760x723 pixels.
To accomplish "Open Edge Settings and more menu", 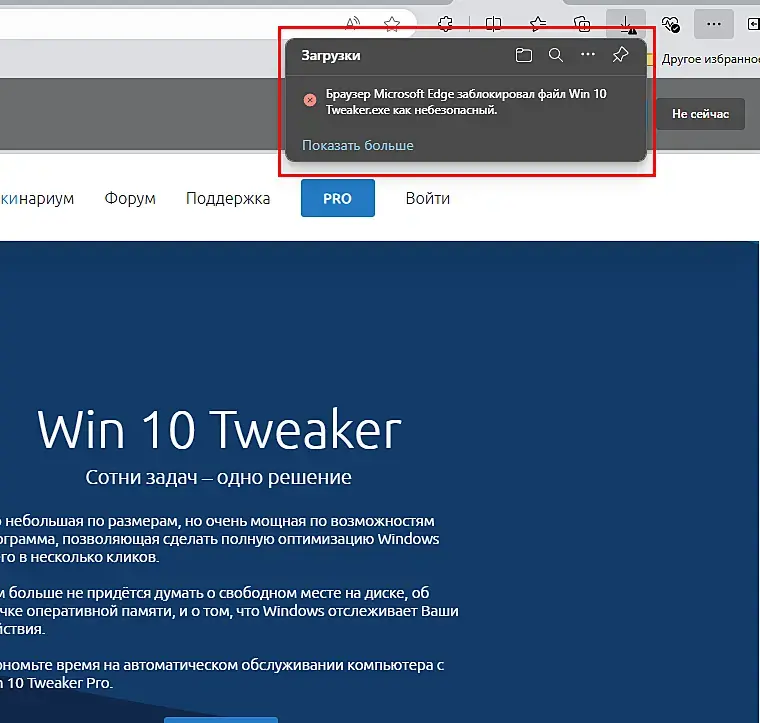I will pos(713,23).
